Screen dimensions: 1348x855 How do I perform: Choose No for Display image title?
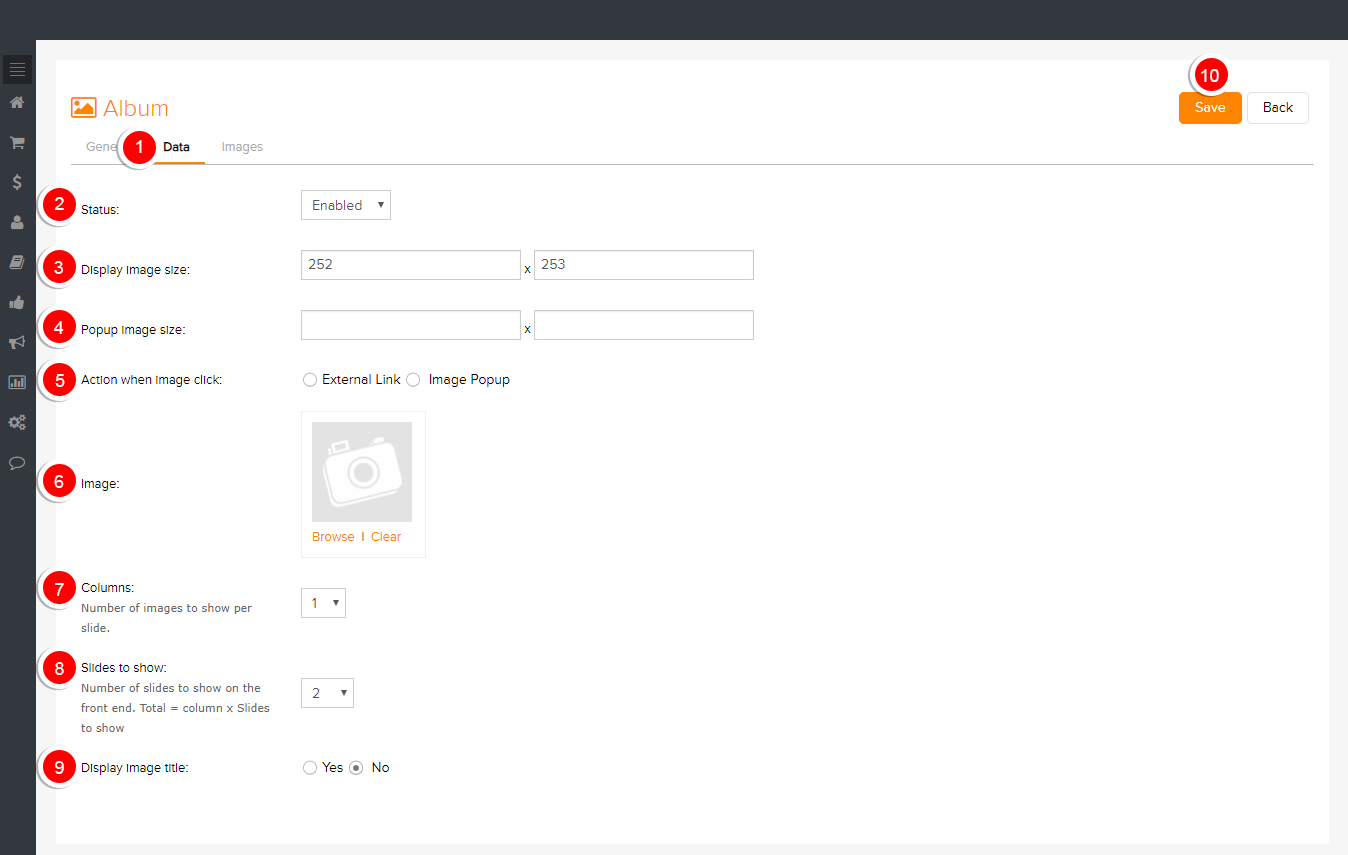coord(356,768)
